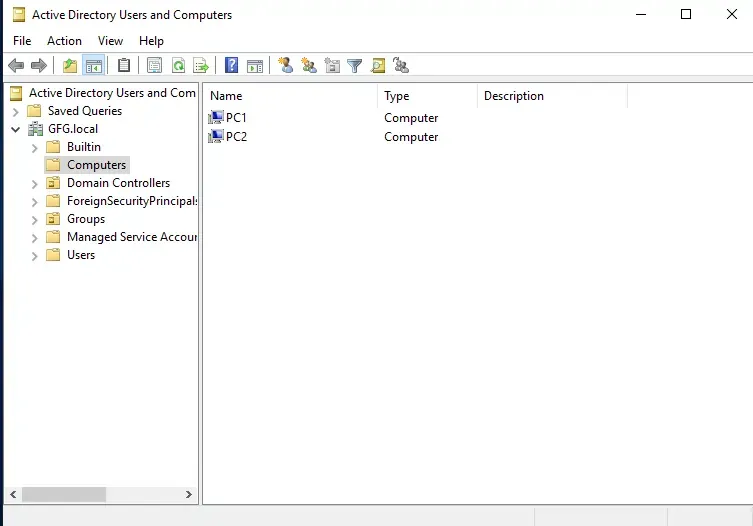Open the File menu

[22, 41]
